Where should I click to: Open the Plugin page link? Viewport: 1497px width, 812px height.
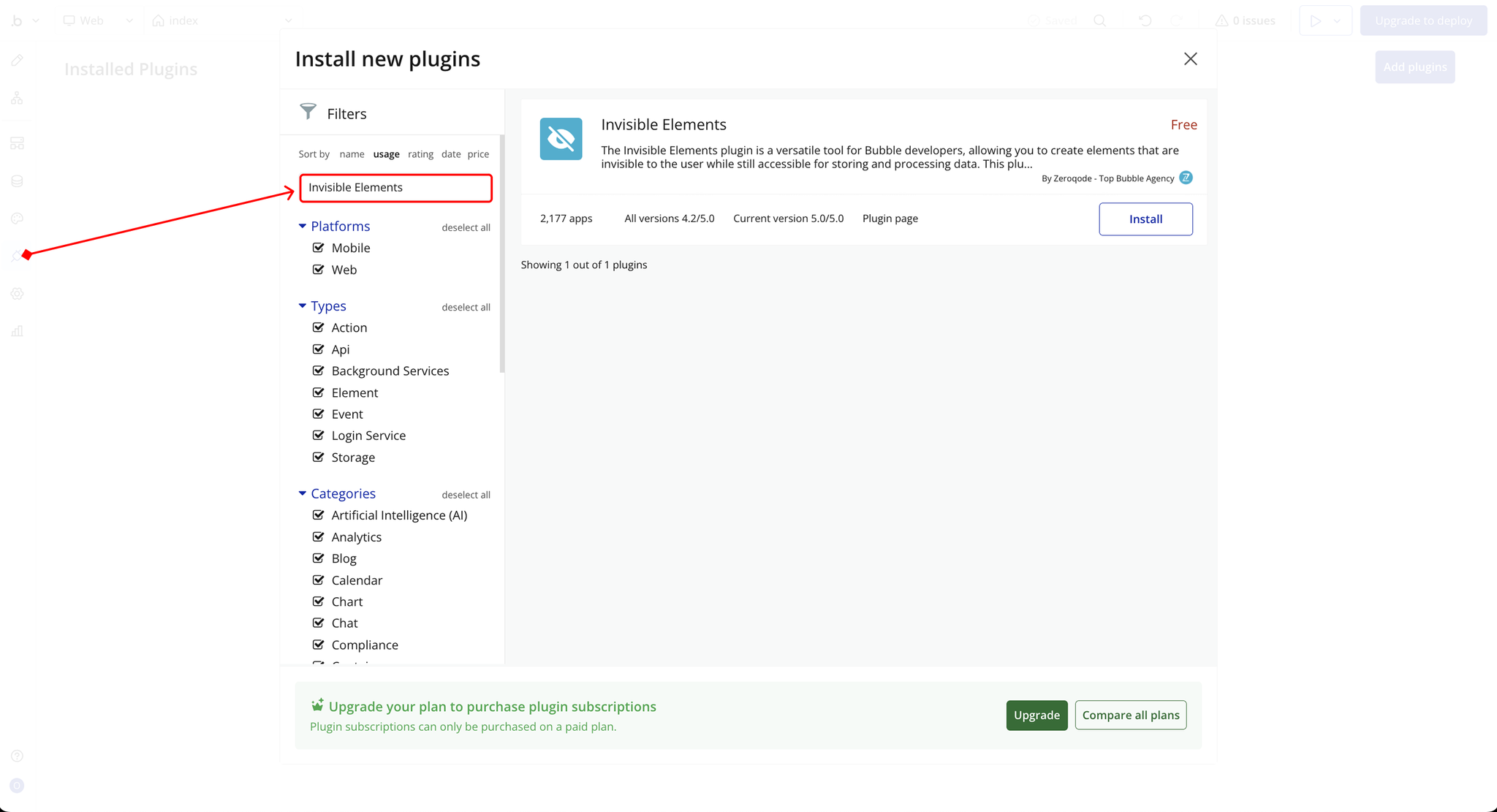coord(890,219)
